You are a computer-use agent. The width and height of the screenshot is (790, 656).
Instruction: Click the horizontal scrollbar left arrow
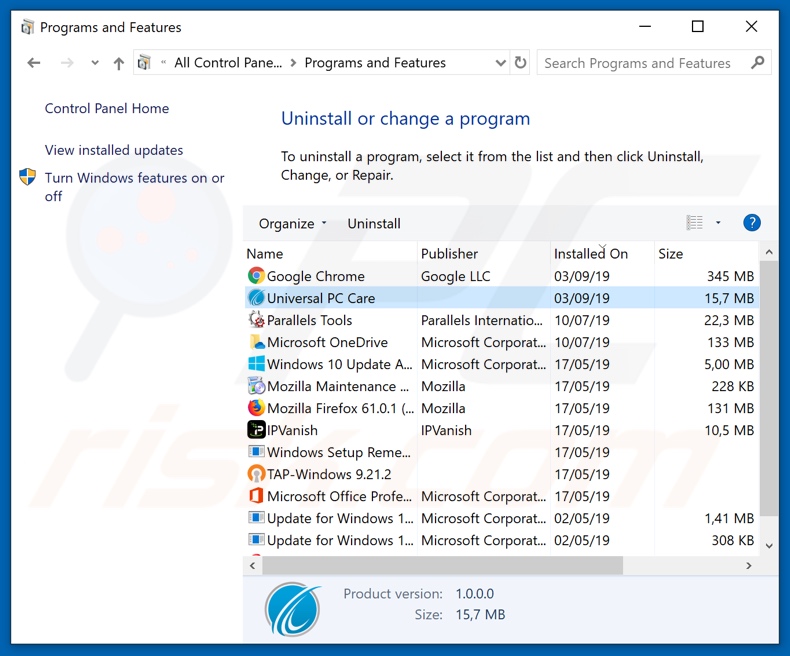click(x=252, y=565)
